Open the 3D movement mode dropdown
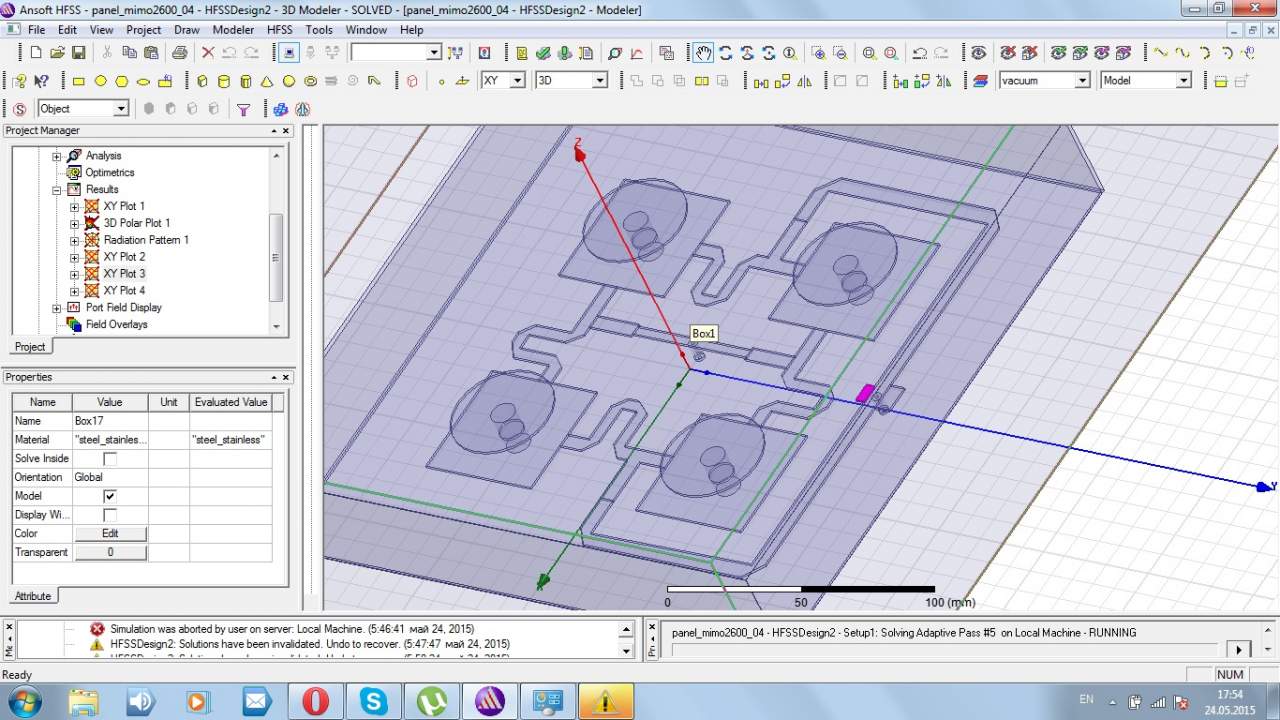Viewport: 1280px width, 720px height. click(600, 81)
